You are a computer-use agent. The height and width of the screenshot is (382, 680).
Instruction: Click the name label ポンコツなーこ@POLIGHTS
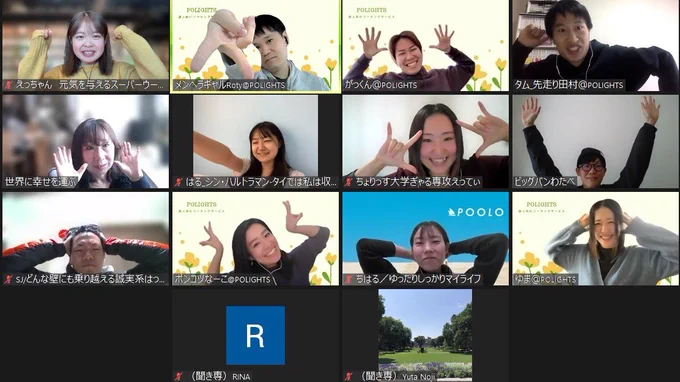pos(222,280)
